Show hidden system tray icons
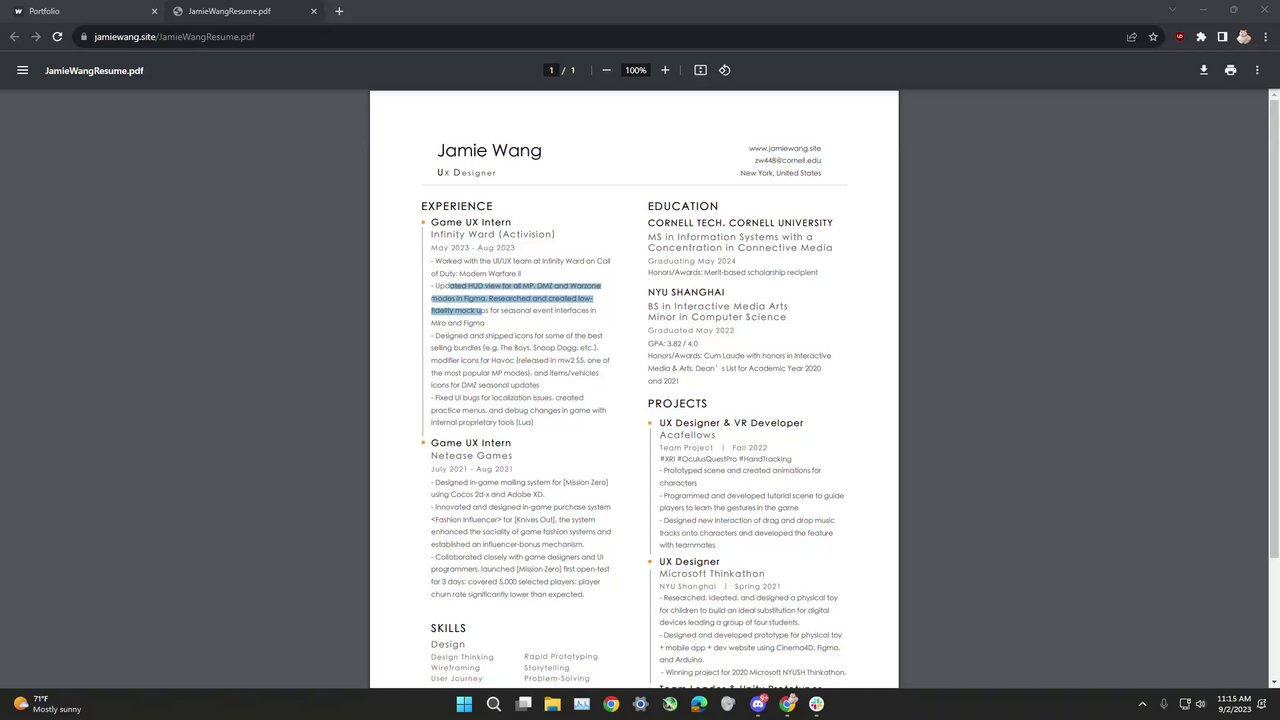Viewport: 1280px width, 720px height. click(x=1142, y=704)
